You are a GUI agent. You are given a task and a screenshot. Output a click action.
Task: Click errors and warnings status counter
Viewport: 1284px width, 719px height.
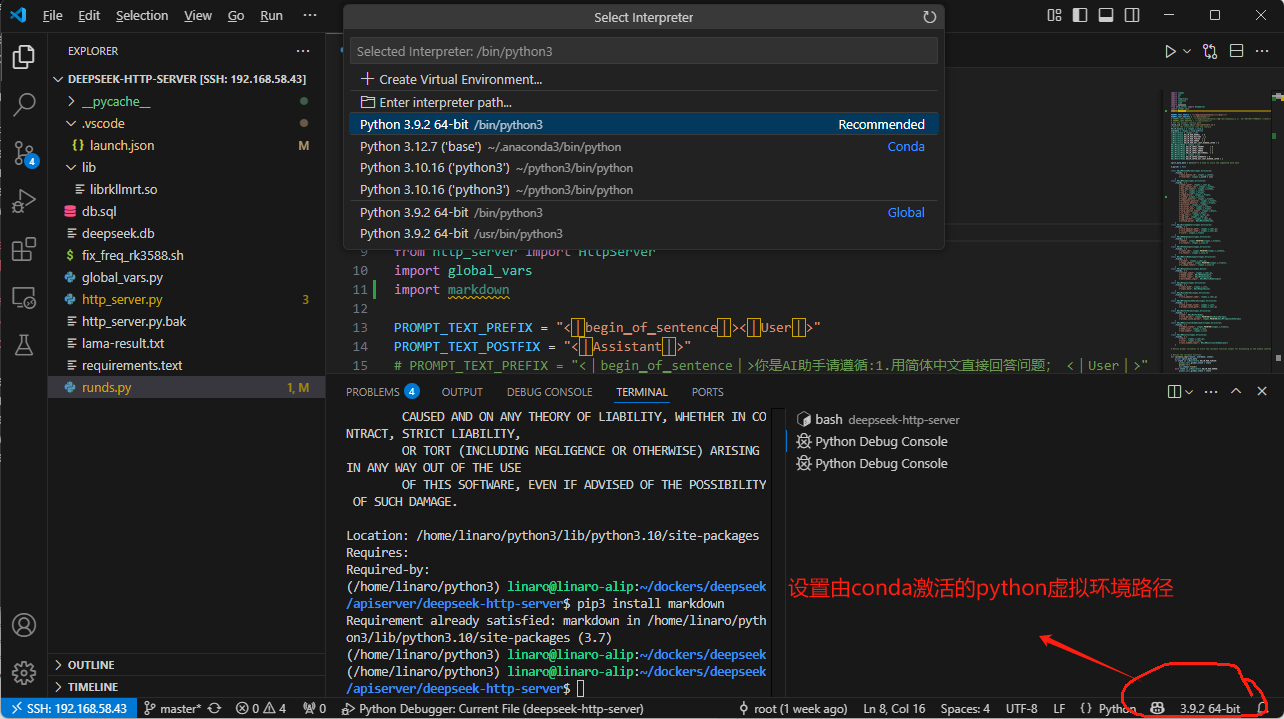pyautogui.click(x=260, y=708)
